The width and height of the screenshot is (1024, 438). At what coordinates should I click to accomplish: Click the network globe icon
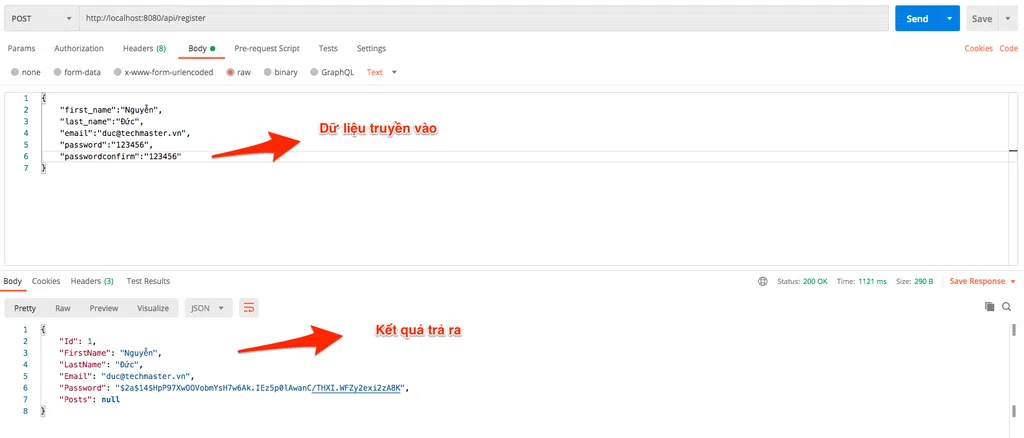tap(762, 281)
